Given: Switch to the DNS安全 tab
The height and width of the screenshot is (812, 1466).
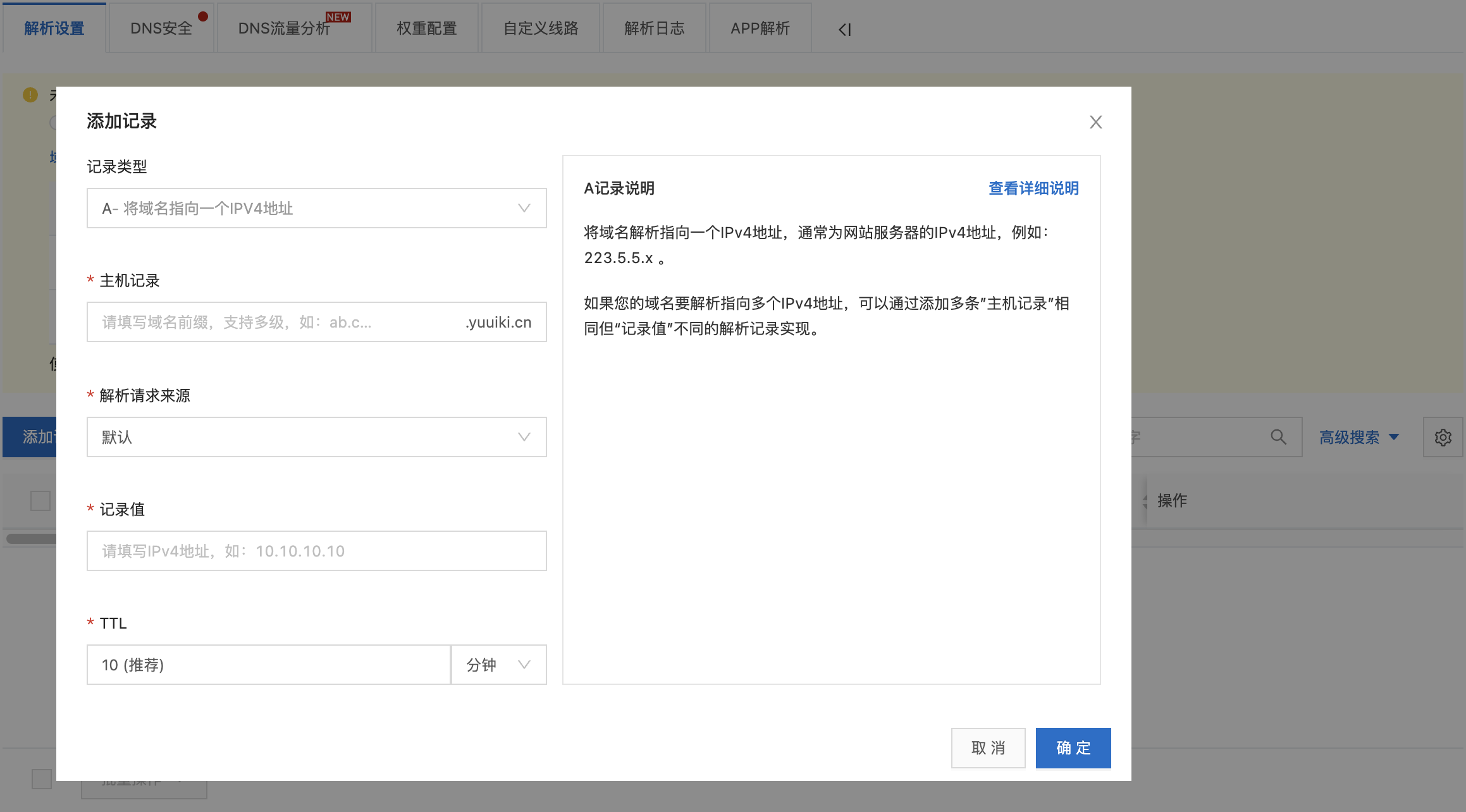Looking at the screenshot, I should (x=161, y=28).
